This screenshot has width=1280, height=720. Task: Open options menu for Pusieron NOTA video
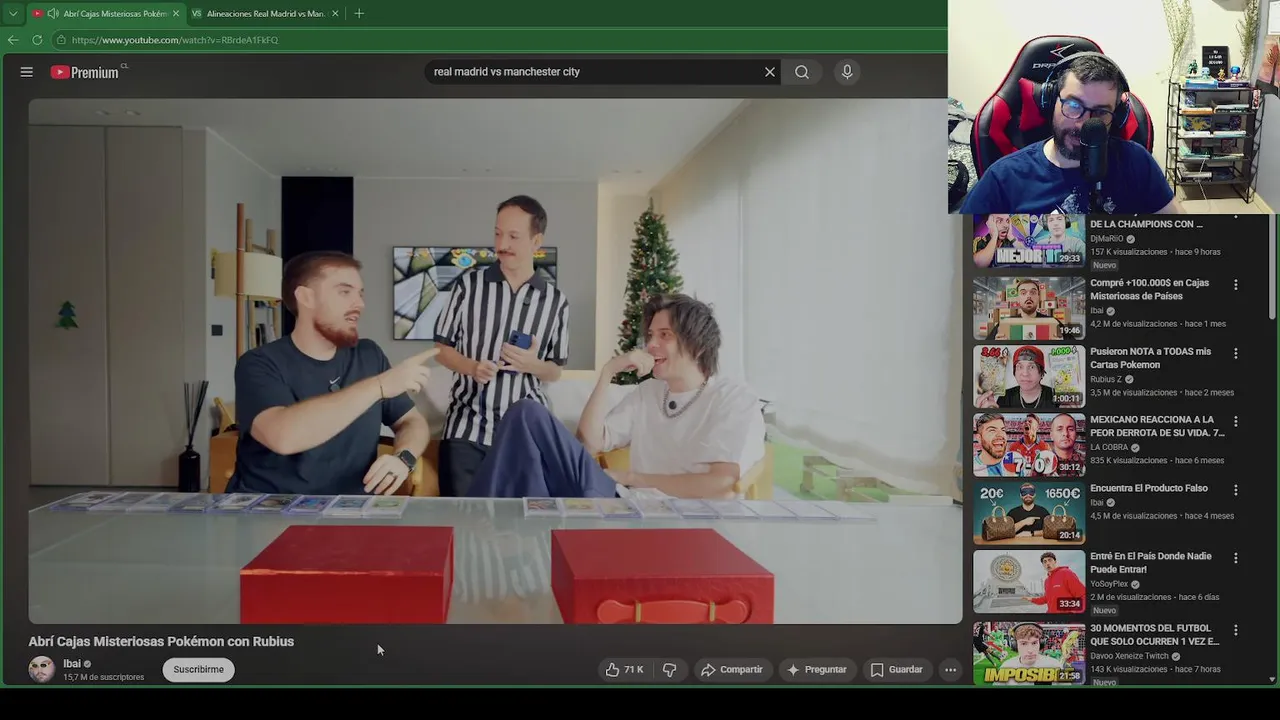click(x=1236, y=353)
